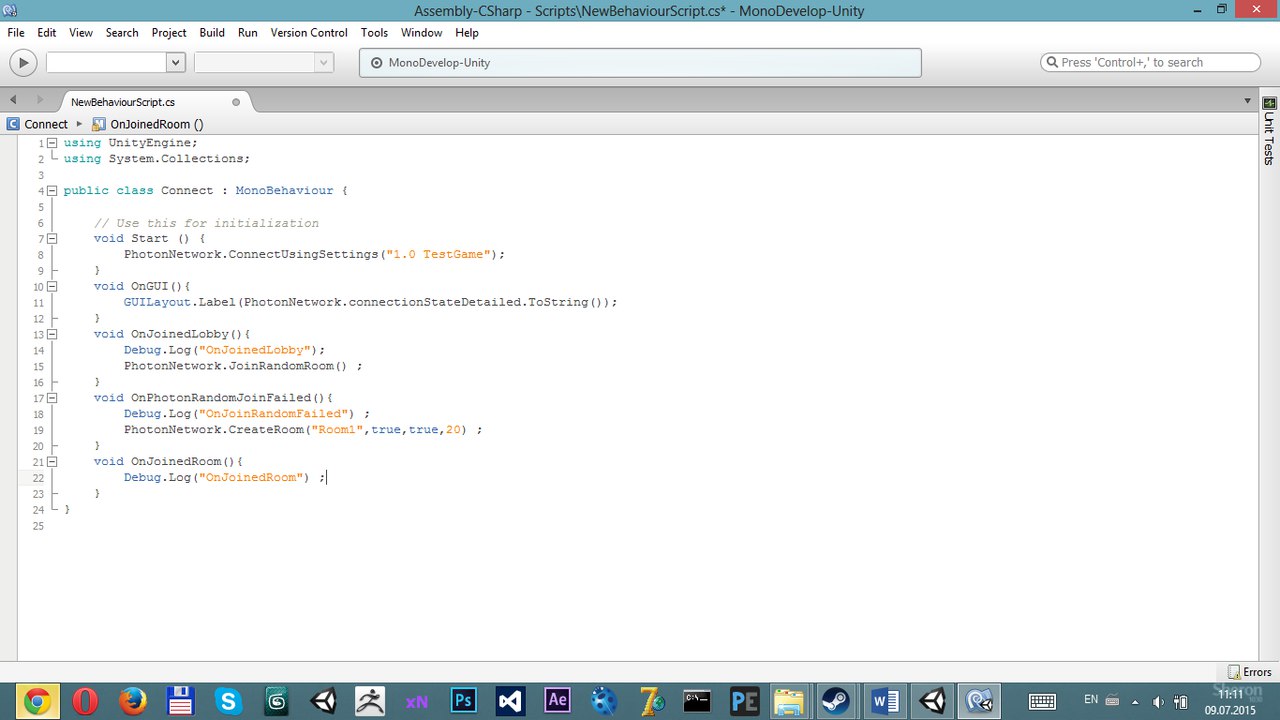
Task: Click the '7' globe icon in the taskbar
Action: click(x=651, y=701)
